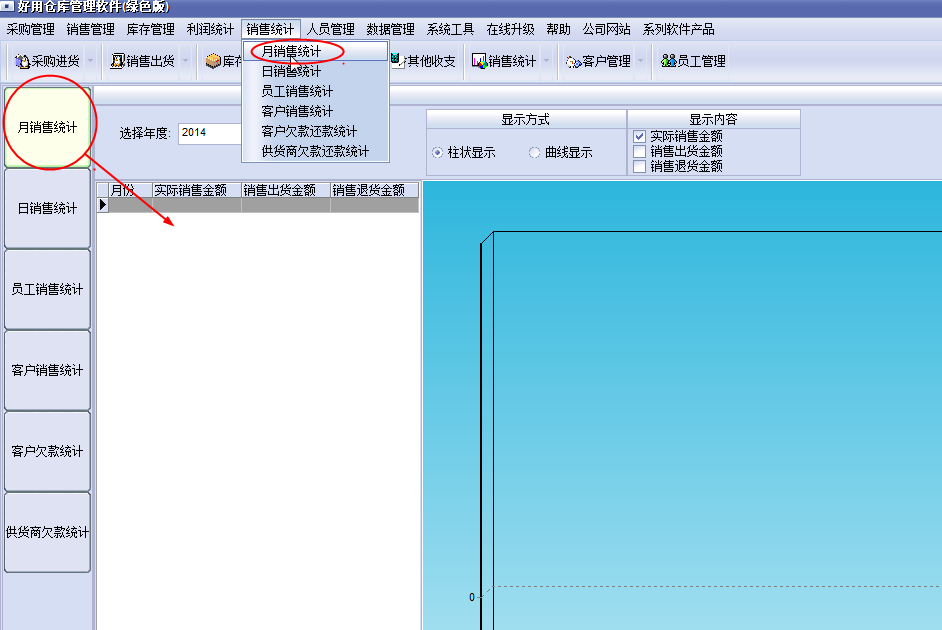Uncheck the 实际销售金额 checkbox
Viewport: 942px width, 630px height.
640,137
